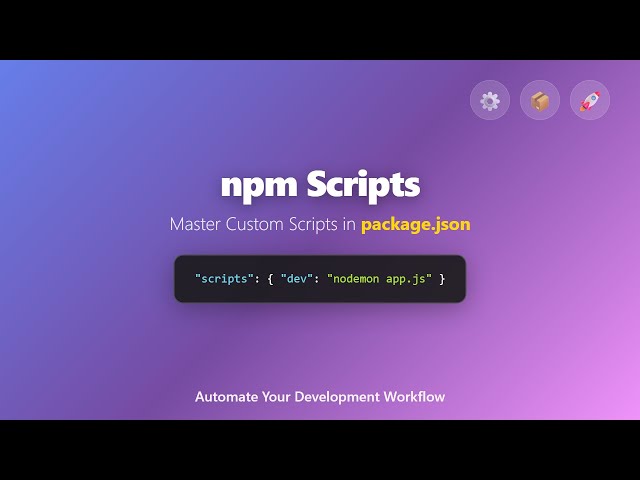Click 'Master Custom Scripts in' subtitle text
The width and height of the screenshot is (640, 480).
pyautogui.click(x=262, y=224)
